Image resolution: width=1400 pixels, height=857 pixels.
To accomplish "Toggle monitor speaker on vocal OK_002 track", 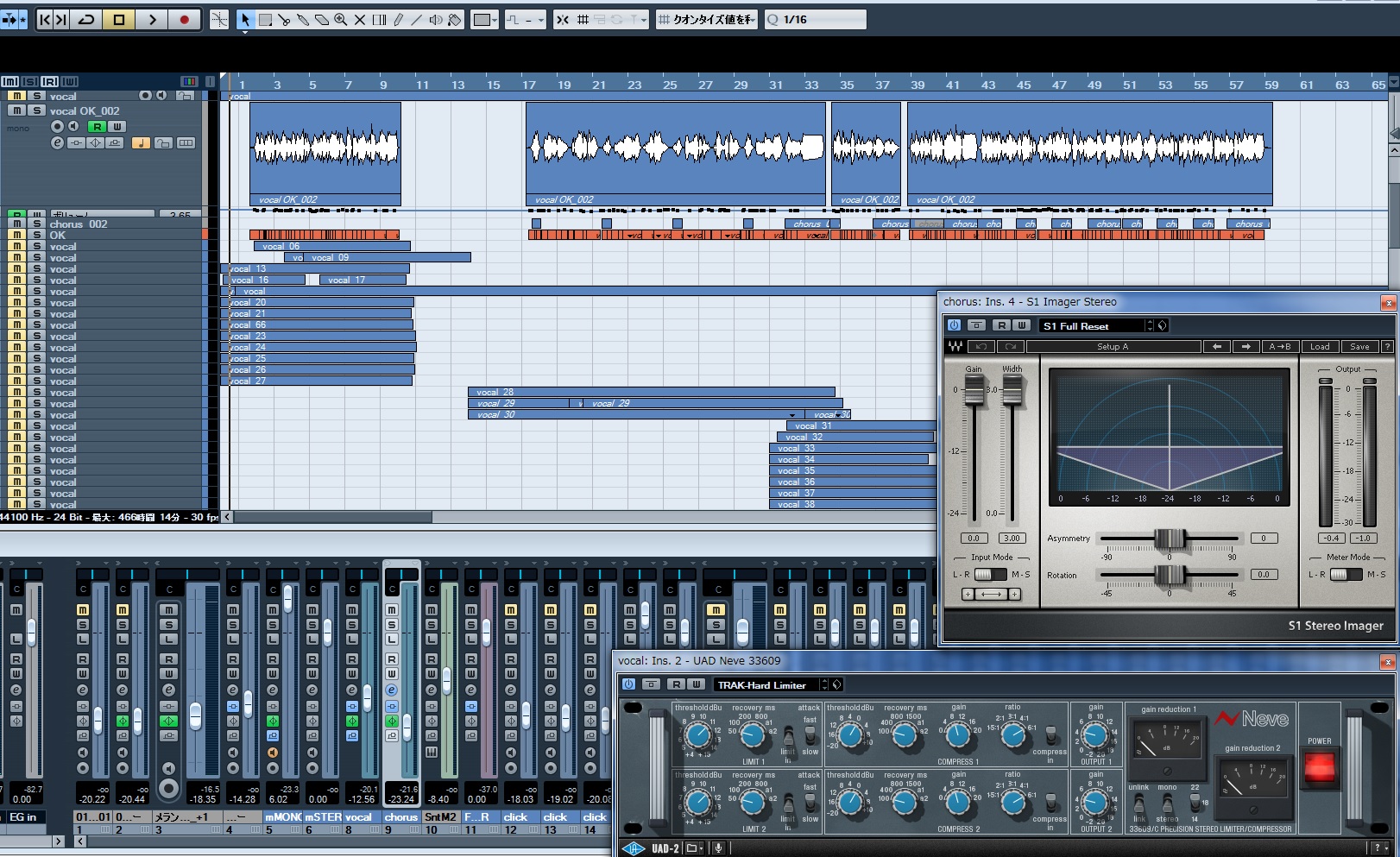I will tap(73, 126).
